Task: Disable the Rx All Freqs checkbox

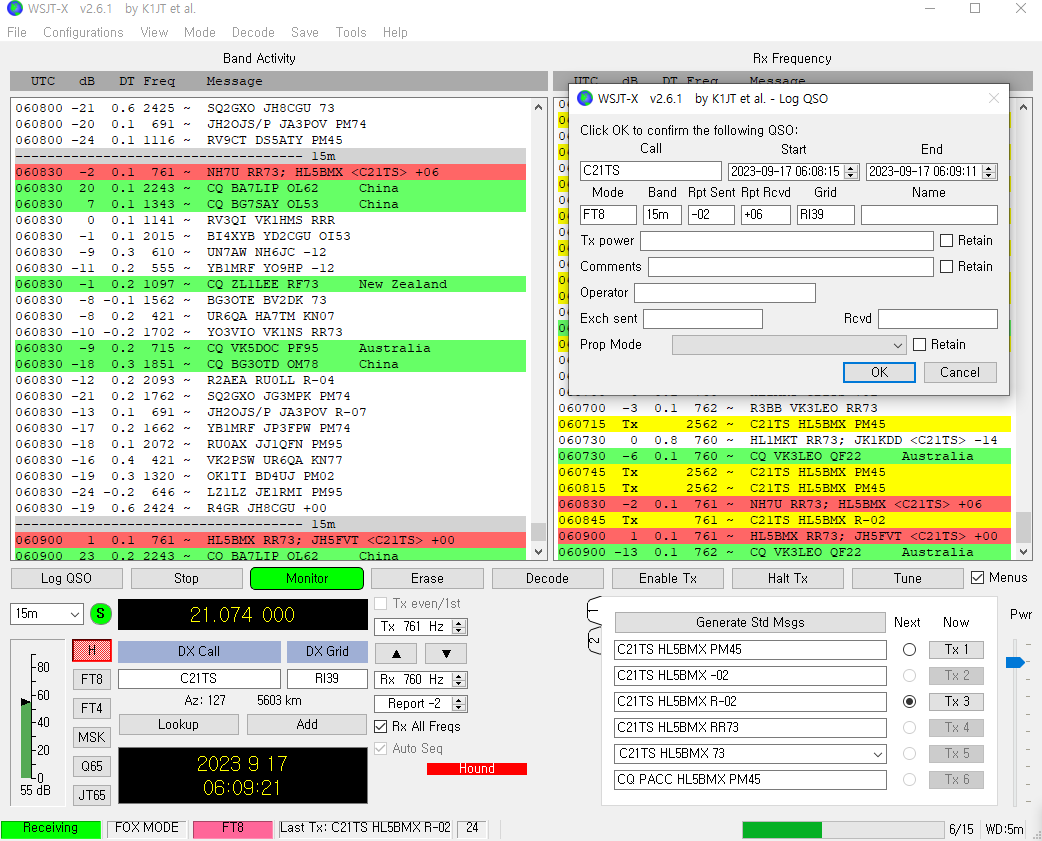Action: 381,726
